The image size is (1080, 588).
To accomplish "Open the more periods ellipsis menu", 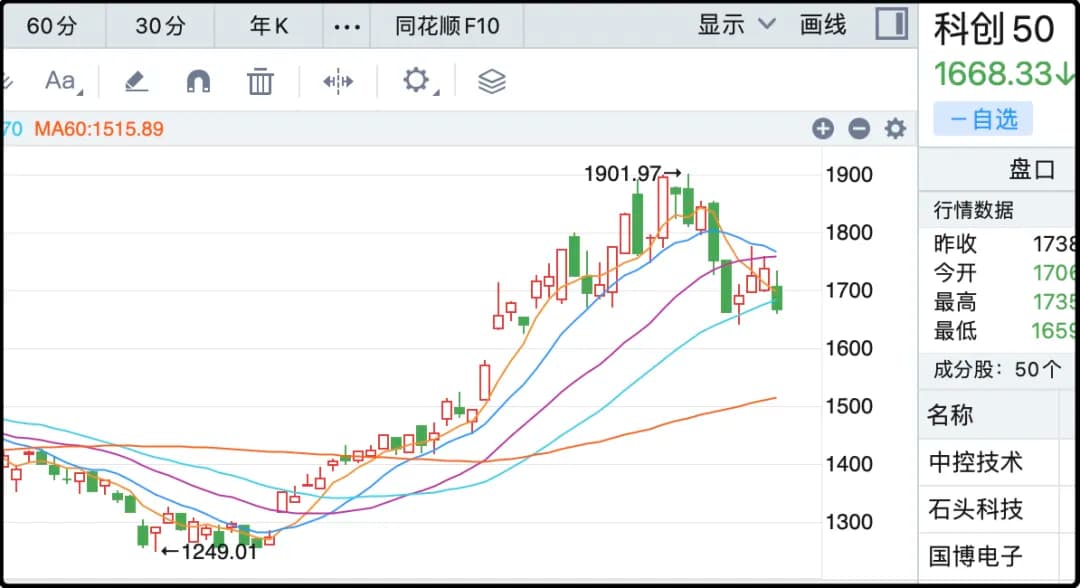I will click(346, 27).
